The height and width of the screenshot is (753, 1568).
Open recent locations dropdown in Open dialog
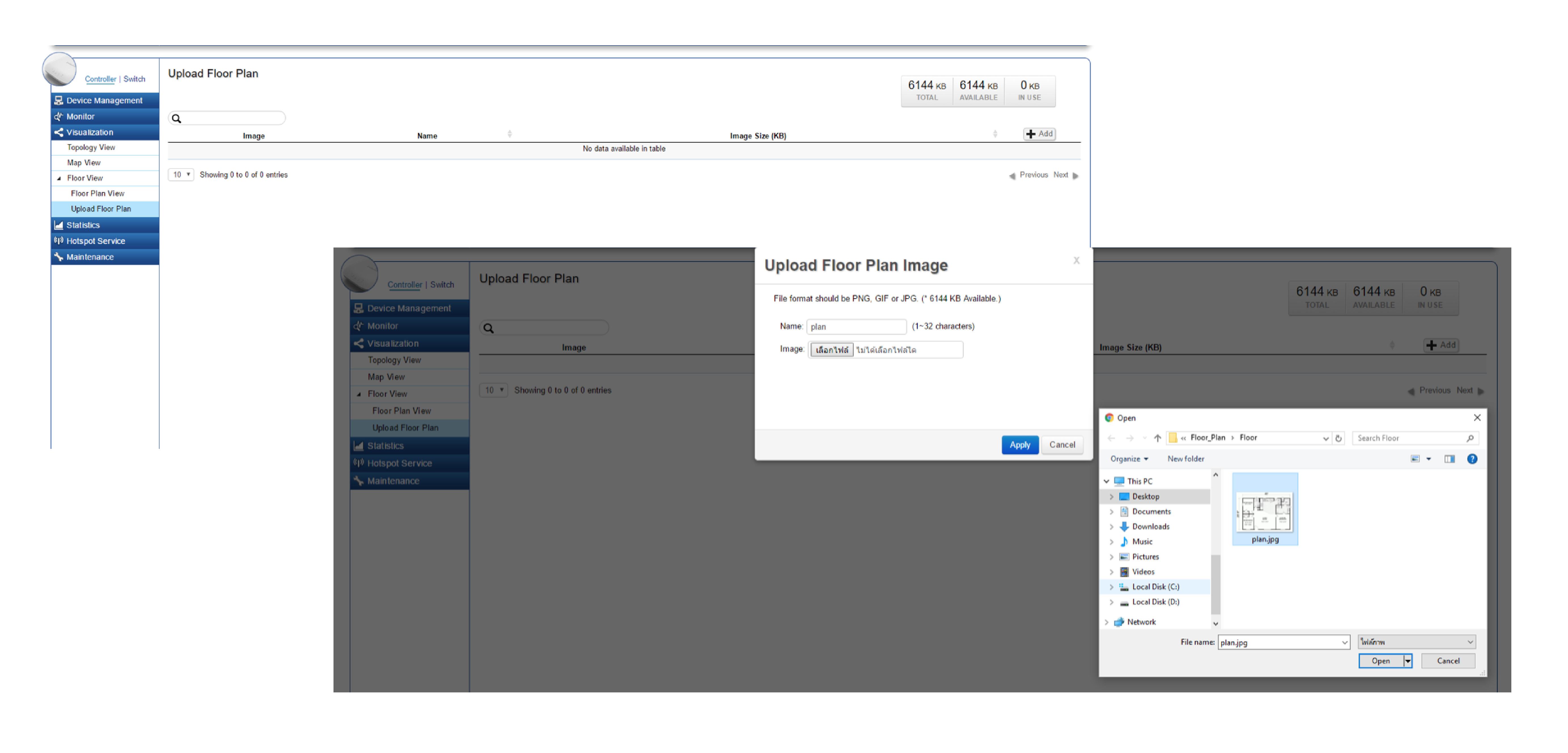[1144, 438]
